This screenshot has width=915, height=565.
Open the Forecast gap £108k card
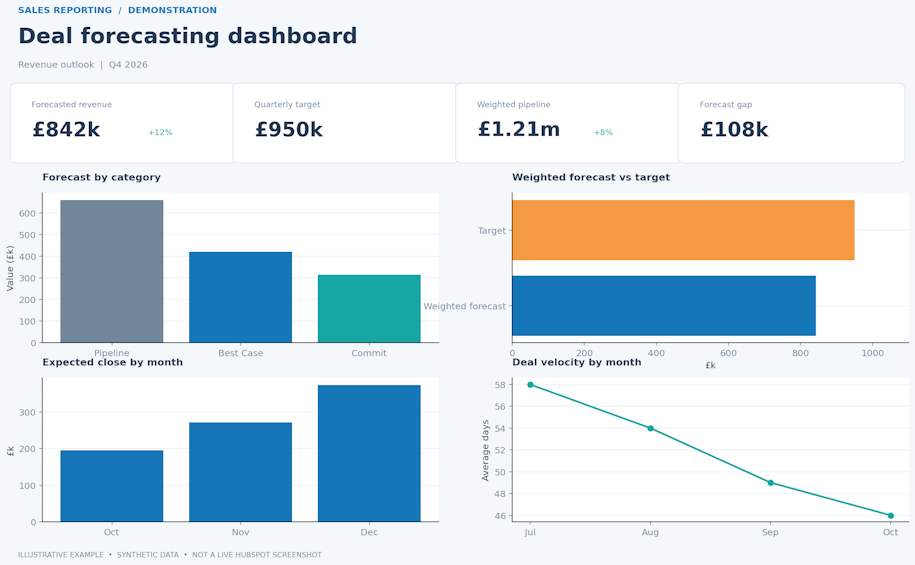791,123
